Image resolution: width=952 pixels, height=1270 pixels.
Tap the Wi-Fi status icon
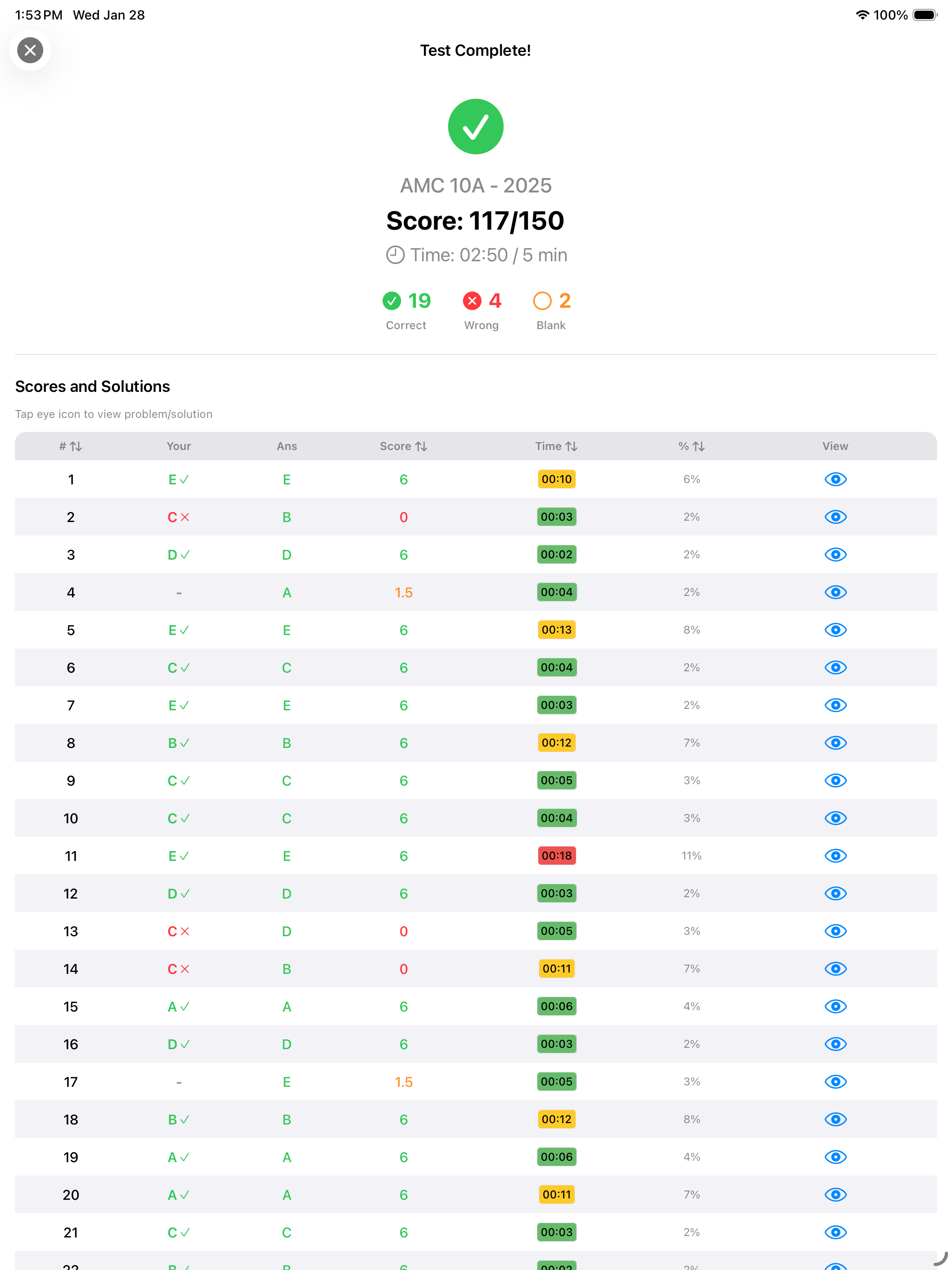[x=862, y=15]
